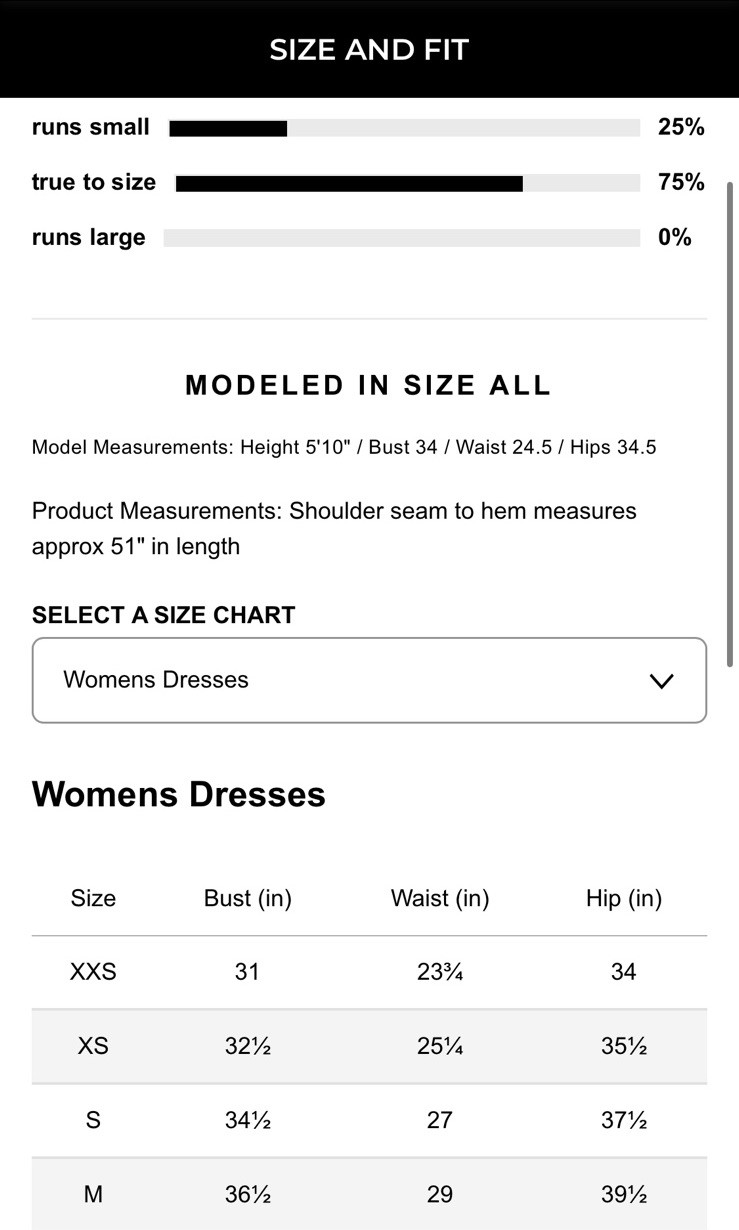Click the Model Measurements text line
The width and height of the screenshot is (739, 1230).
point(344,447)
